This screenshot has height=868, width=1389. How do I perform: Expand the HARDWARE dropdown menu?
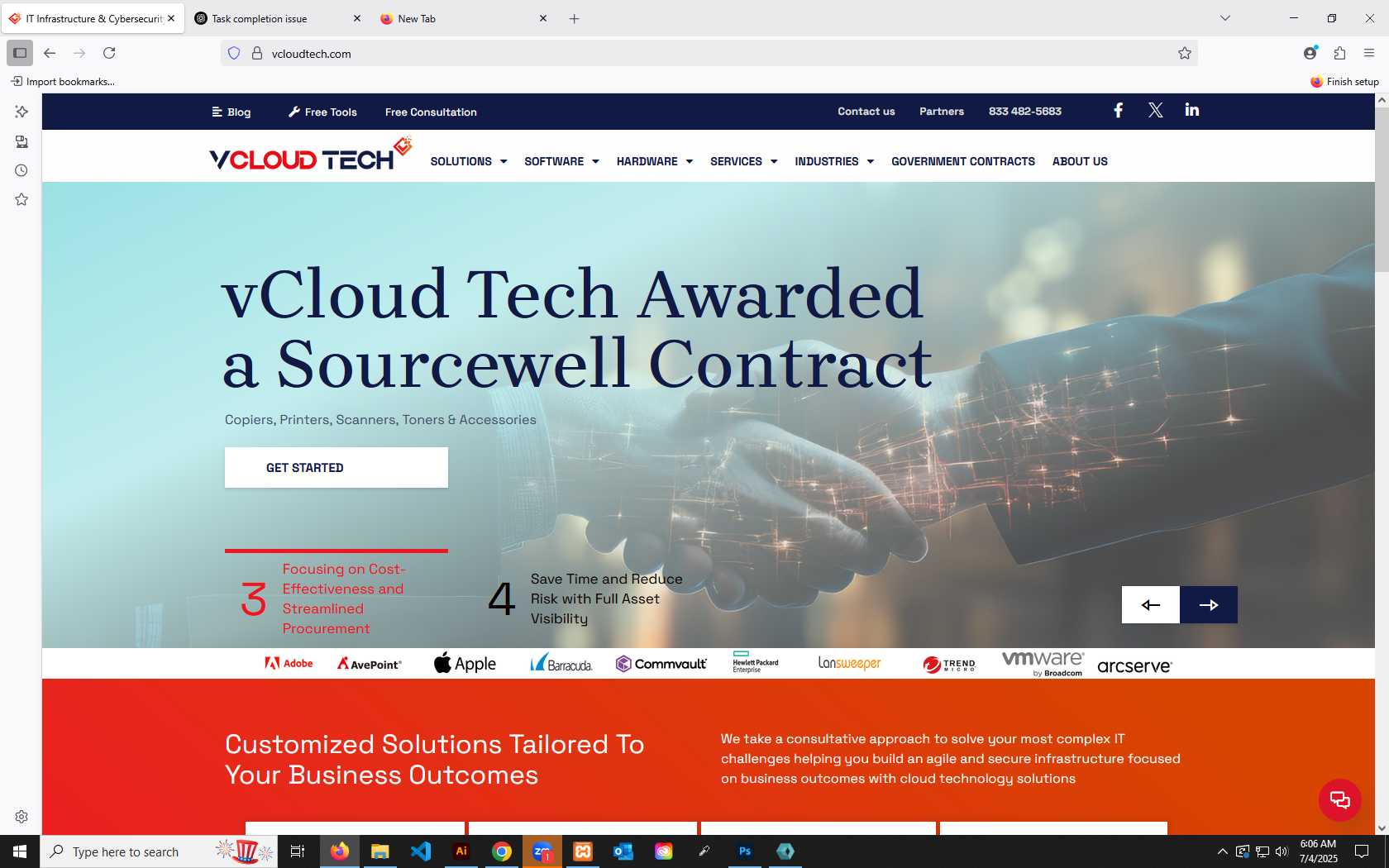coord(654,161)
